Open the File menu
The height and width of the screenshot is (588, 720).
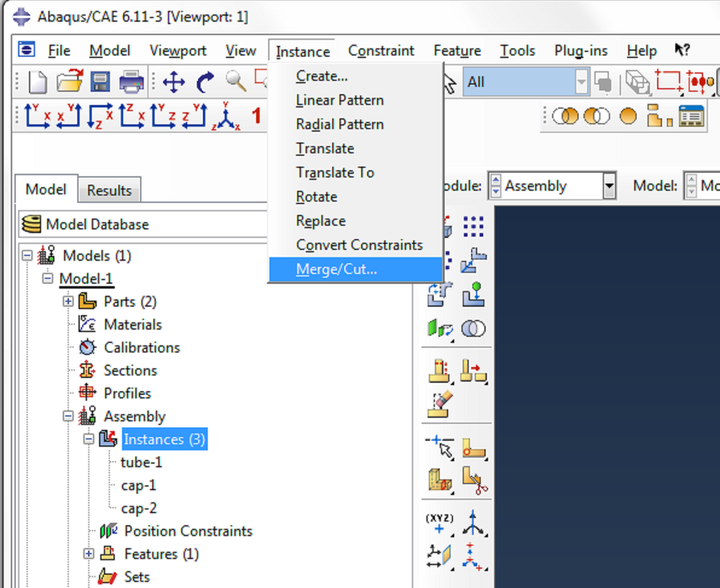59,50
